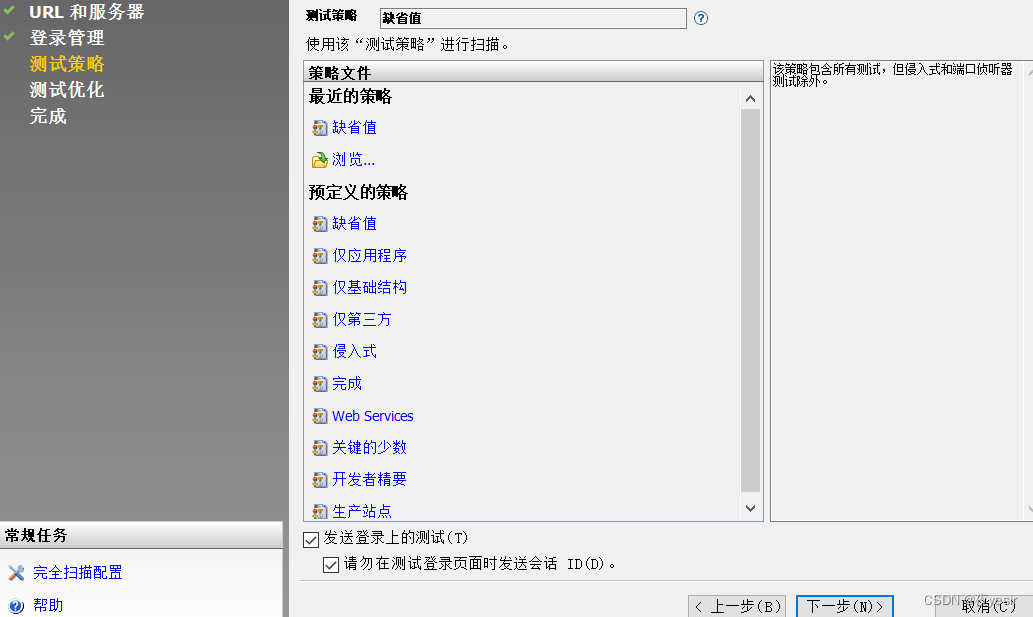Click the policy list scroll up arrow

pos(750,99)
